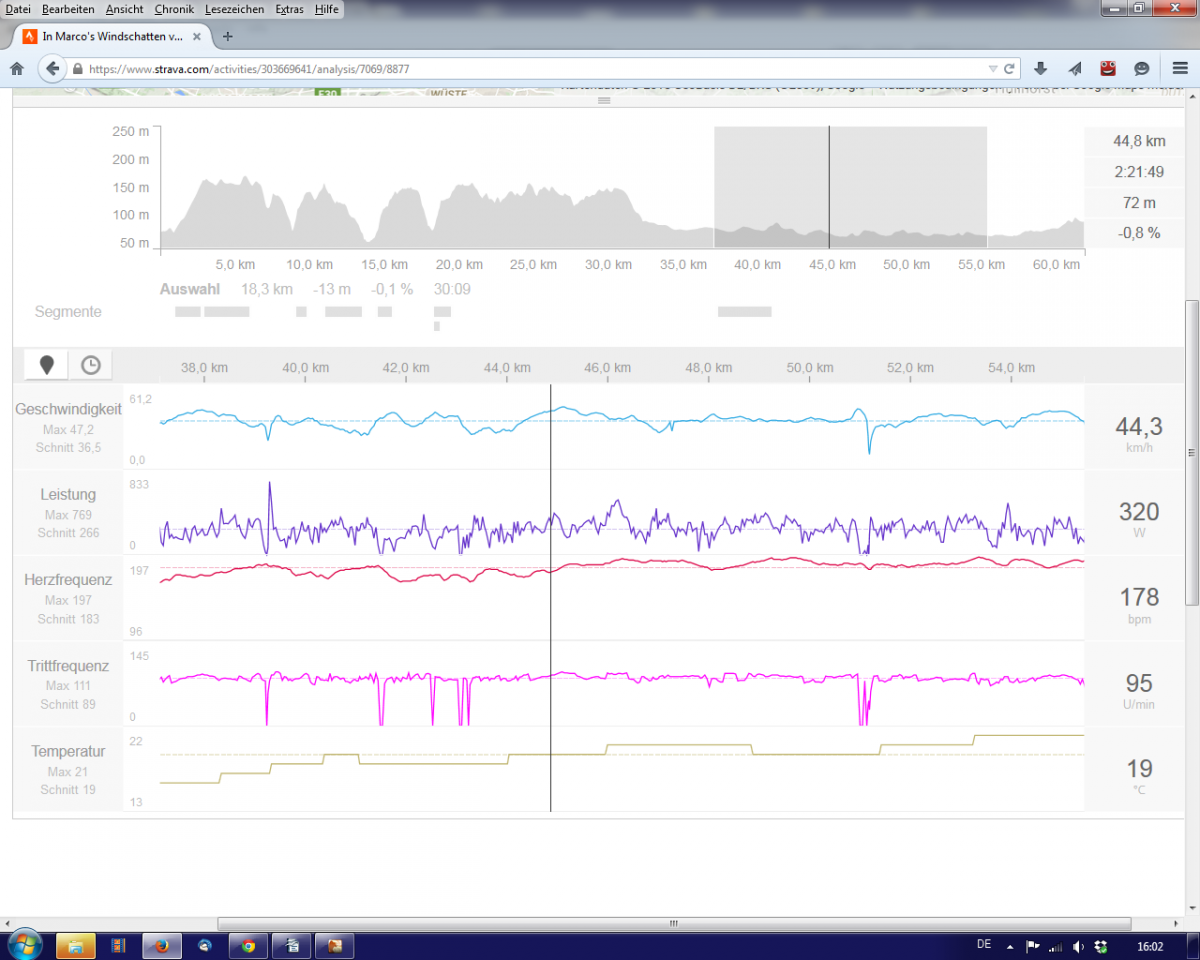Open the Lesezeichen menu
This screenshot has height=960, width=1200.
(234, 9)
